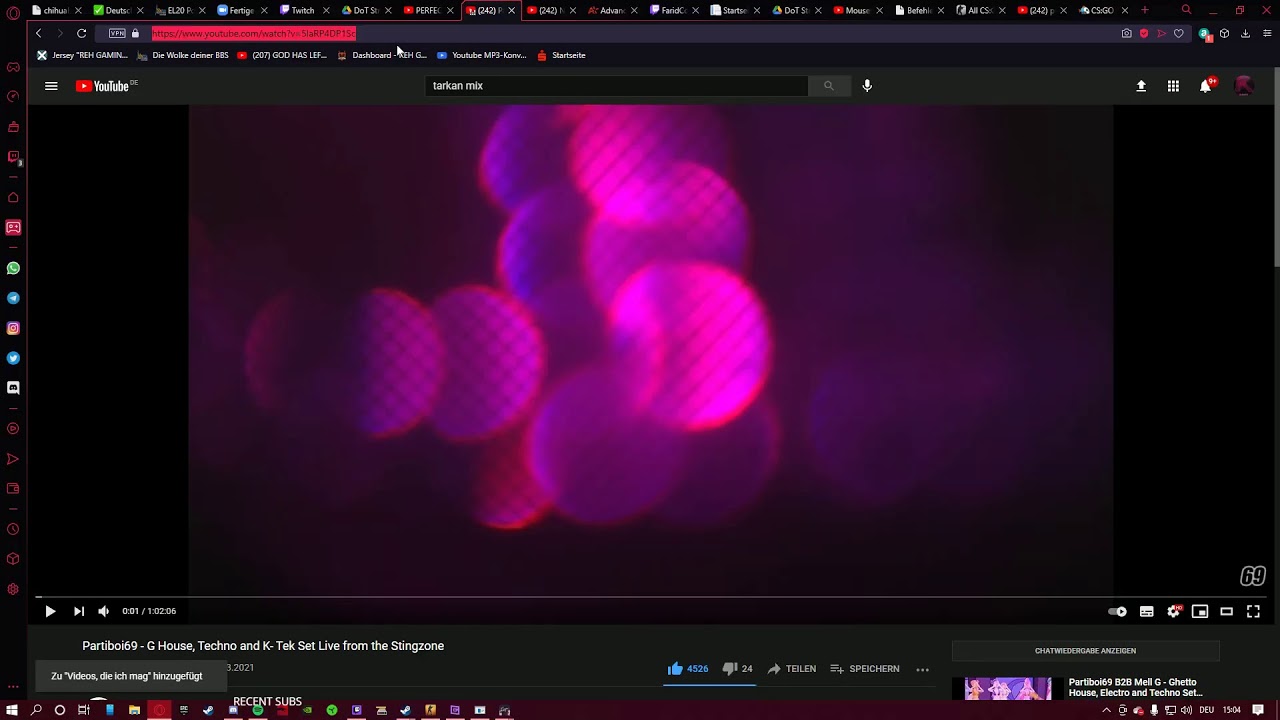Click the search field containing 'tarkan mix'
The image size is (1280, 720).
click(617, 86)
